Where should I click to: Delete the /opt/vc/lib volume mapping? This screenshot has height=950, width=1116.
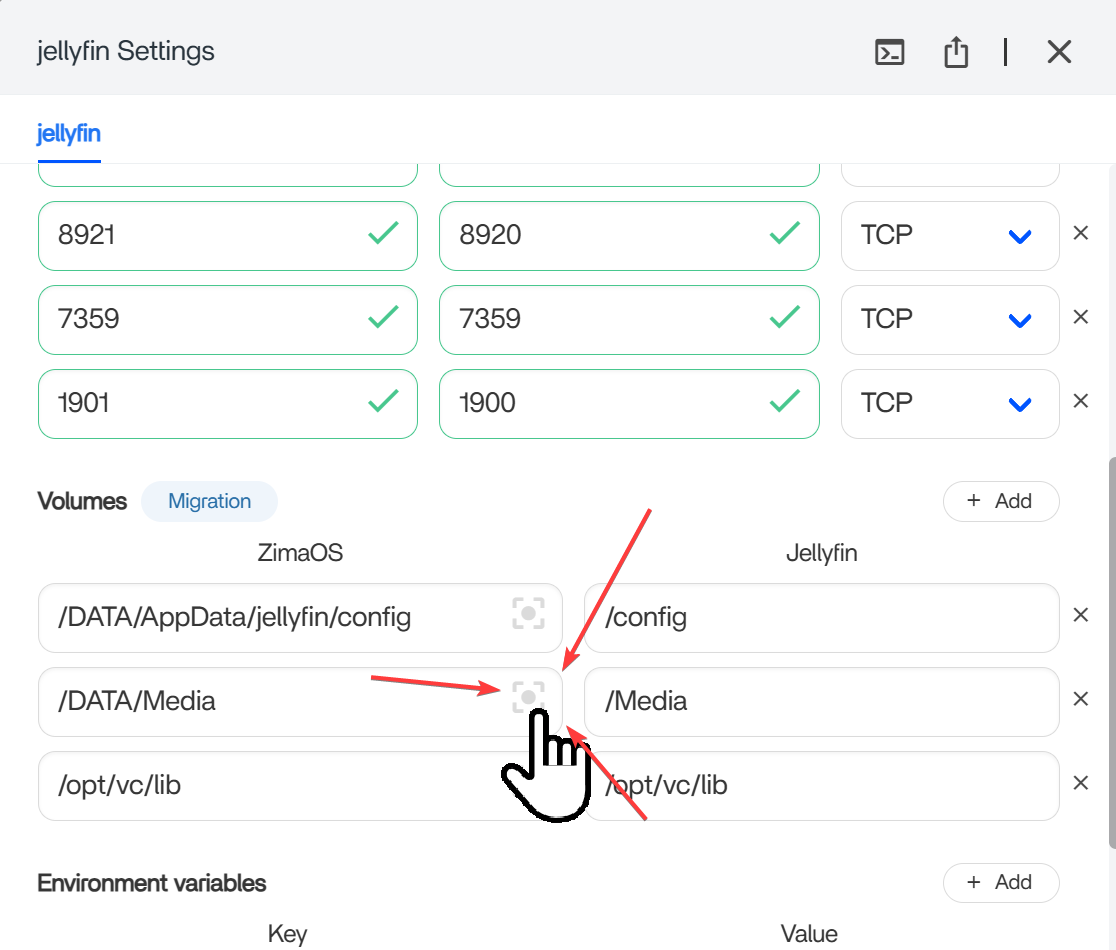click(1080, 783)
